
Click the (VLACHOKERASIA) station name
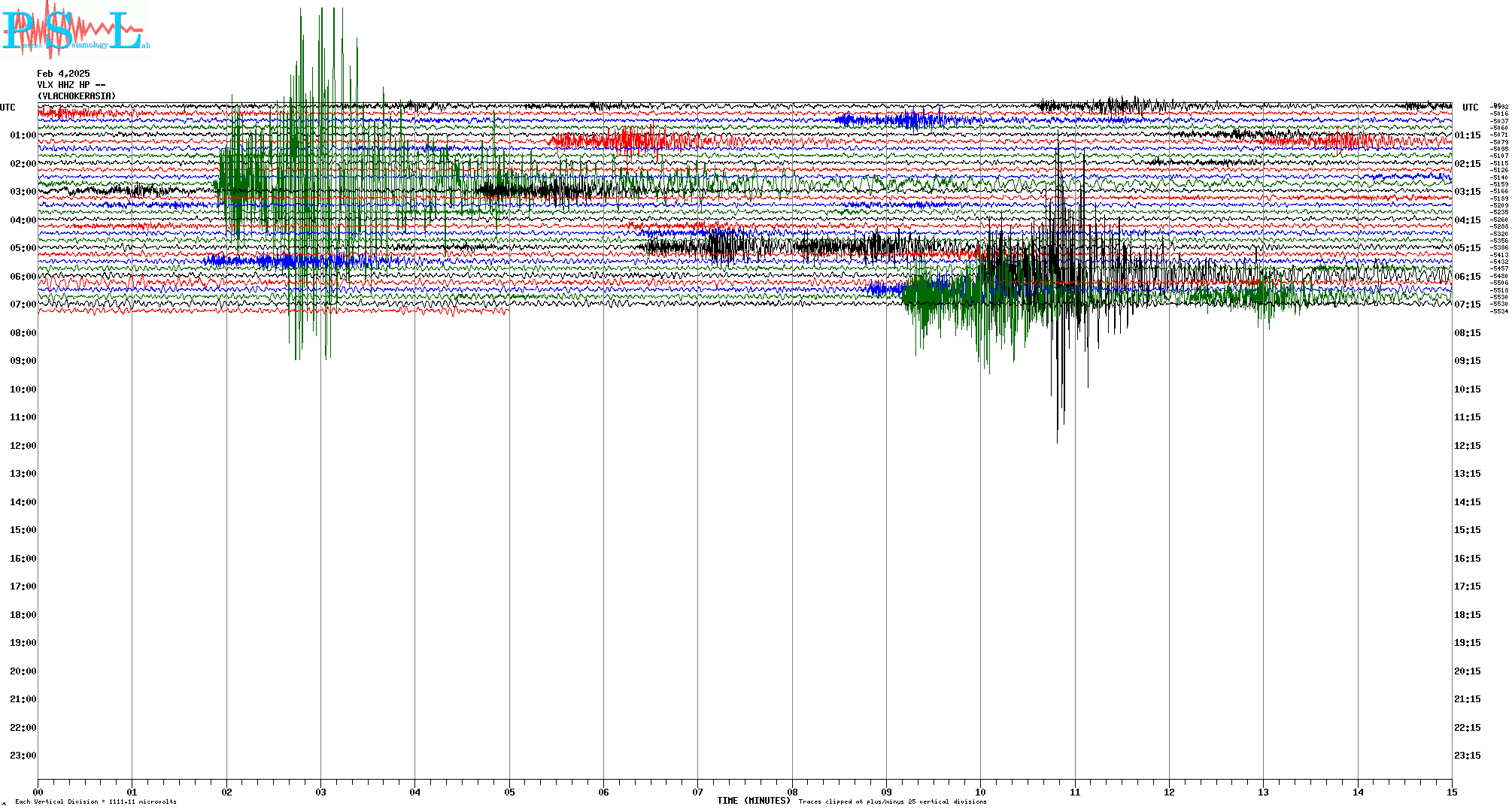point(77,96)
